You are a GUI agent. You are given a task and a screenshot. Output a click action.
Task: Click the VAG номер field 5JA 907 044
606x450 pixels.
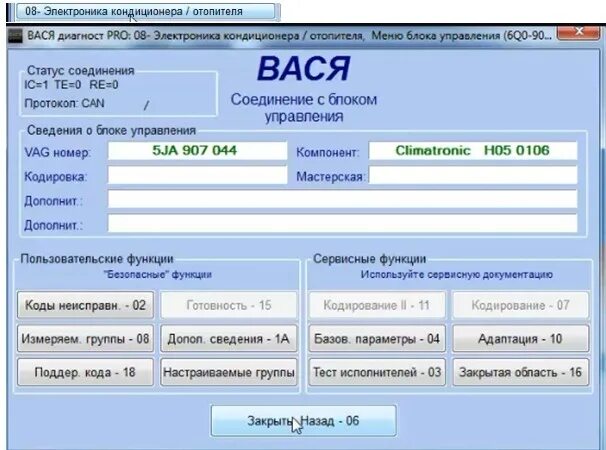[197, 150]
